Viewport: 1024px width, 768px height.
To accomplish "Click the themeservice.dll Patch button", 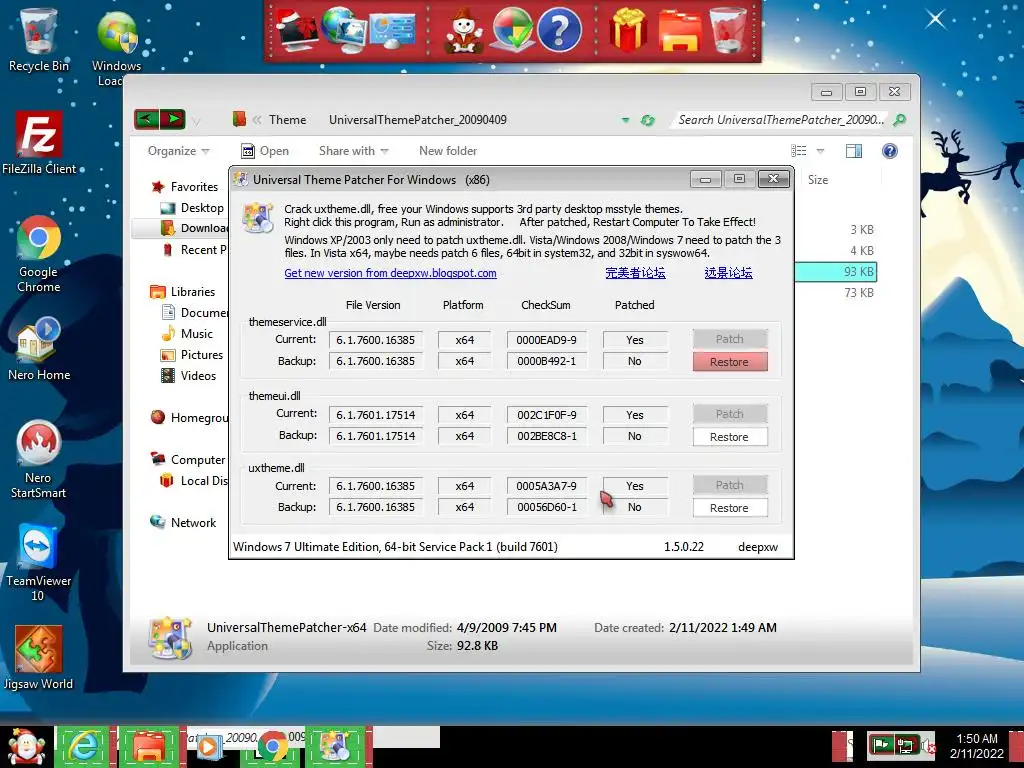I will click(729, 339).
